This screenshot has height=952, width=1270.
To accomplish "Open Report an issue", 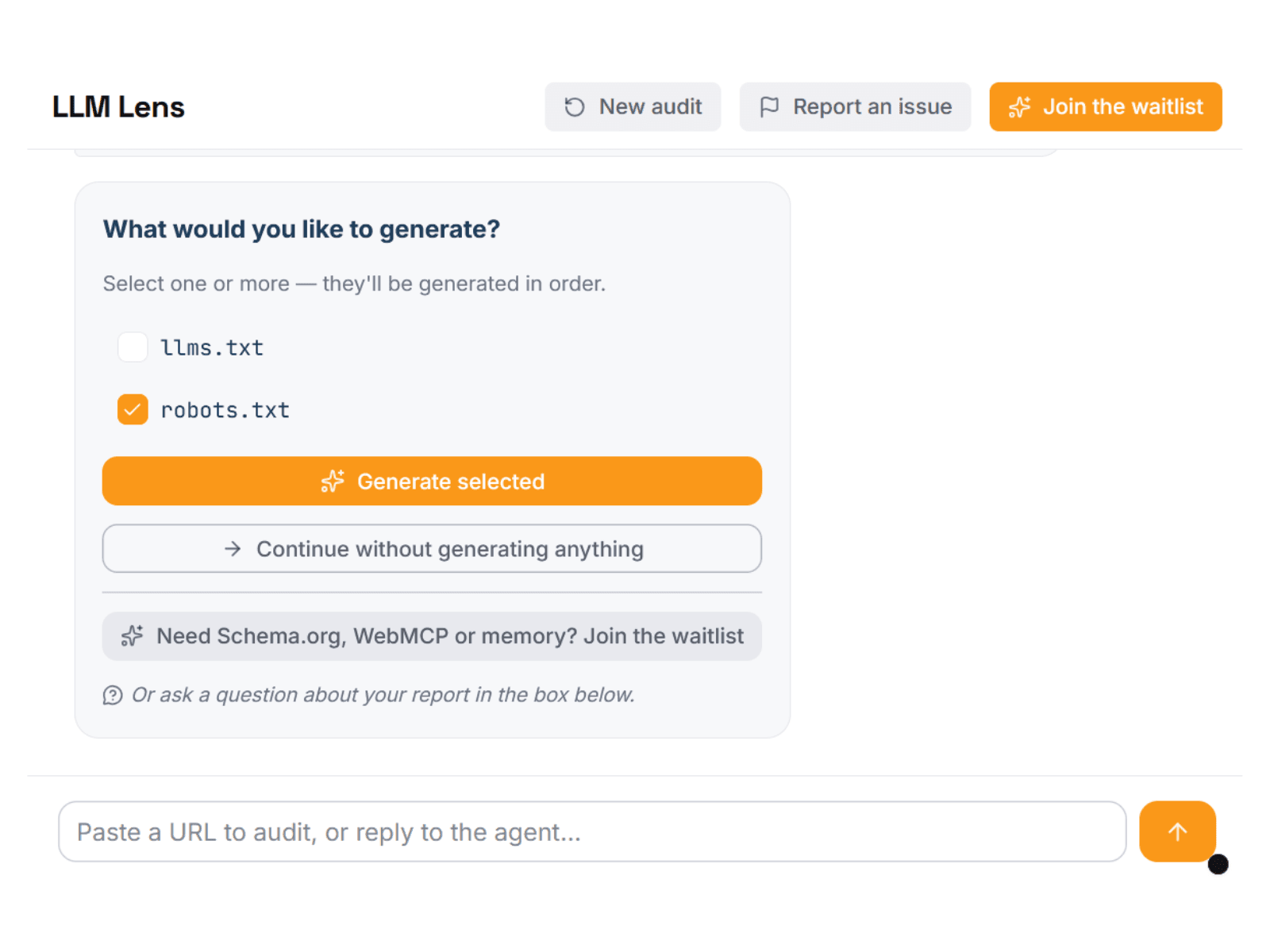I will (855, 107).
